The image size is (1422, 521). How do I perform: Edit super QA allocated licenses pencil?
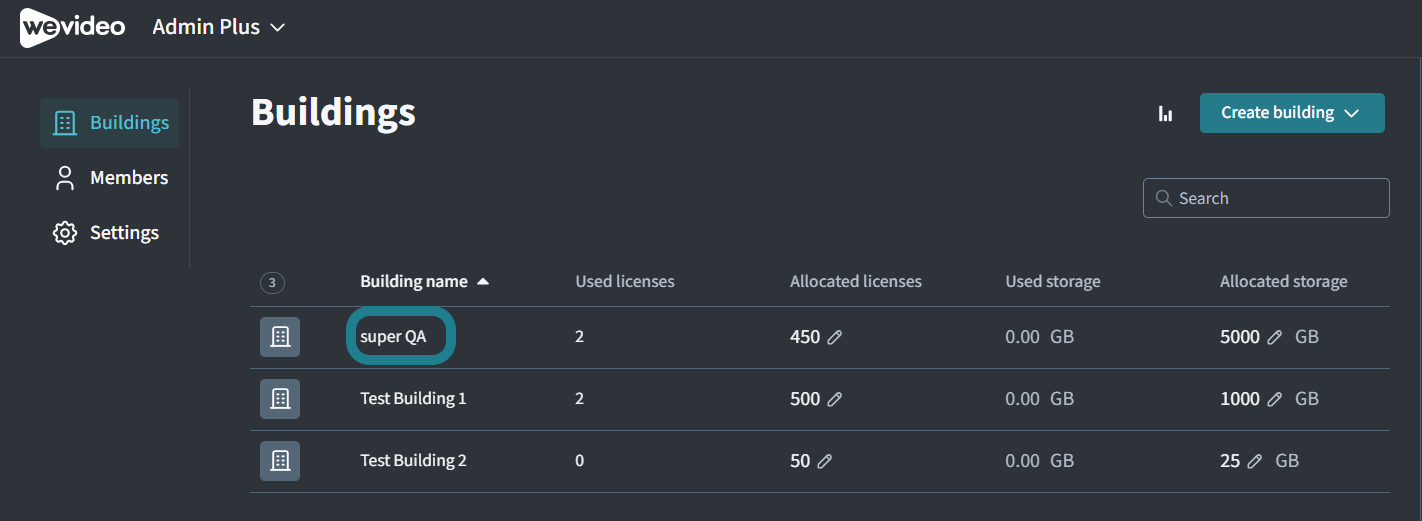pyautogui.click(x=835, y=338)
